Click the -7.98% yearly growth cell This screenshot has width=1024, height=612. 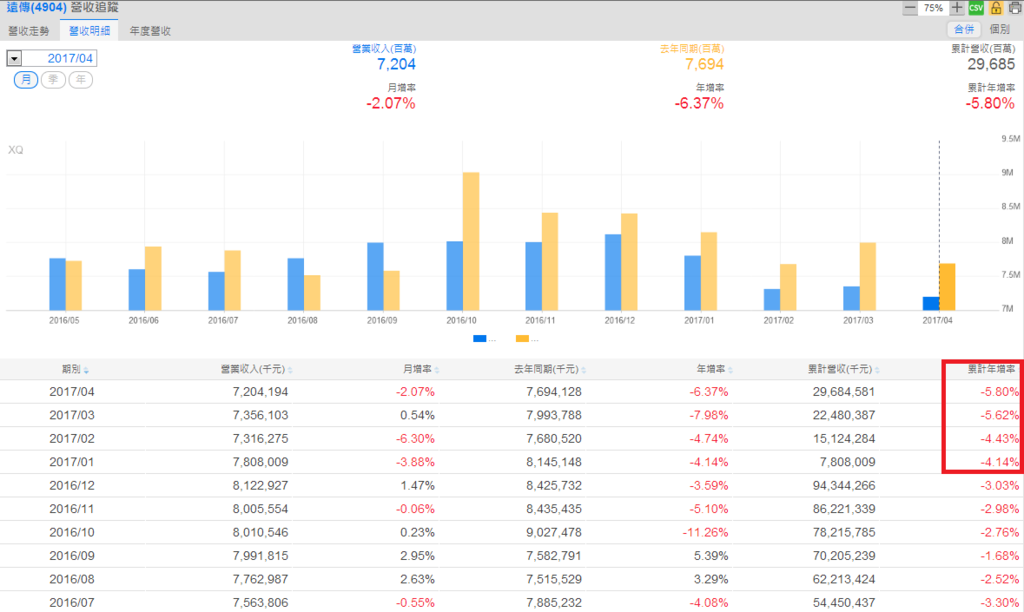pos(709,415)
